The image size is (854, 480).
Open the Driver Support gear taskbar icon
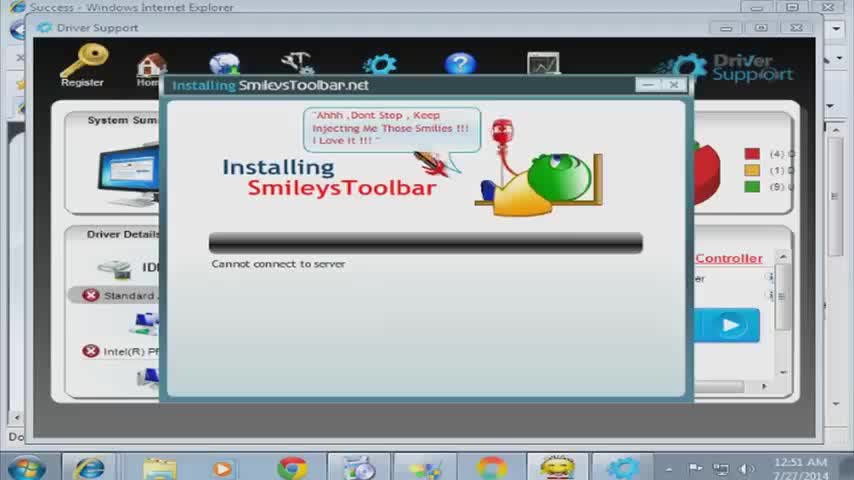coord(623,467)
